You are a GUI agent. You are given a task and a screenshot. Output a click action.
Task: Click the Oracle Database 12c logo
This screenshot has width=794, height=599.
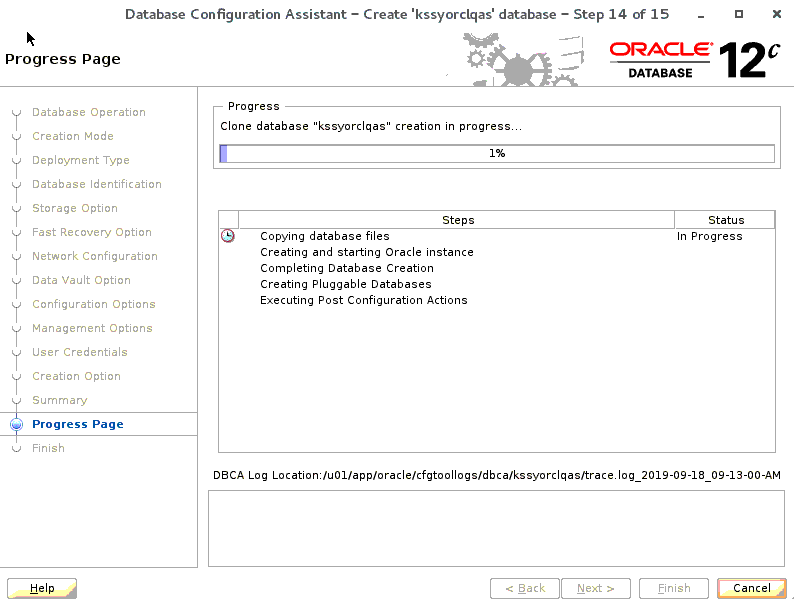tap(694, 60)
